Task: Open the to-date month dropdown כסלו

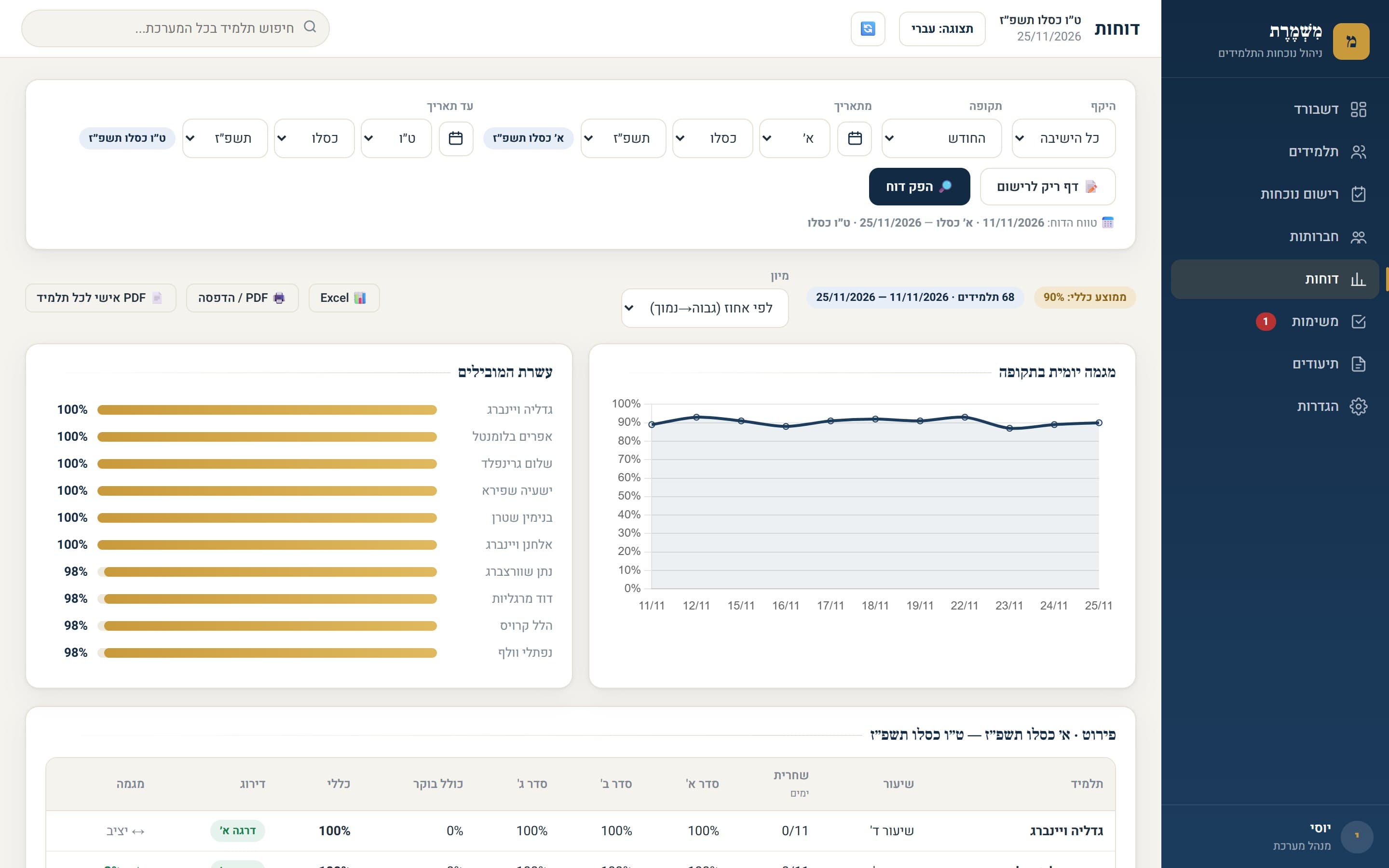Action: click(x=314, y=138)
